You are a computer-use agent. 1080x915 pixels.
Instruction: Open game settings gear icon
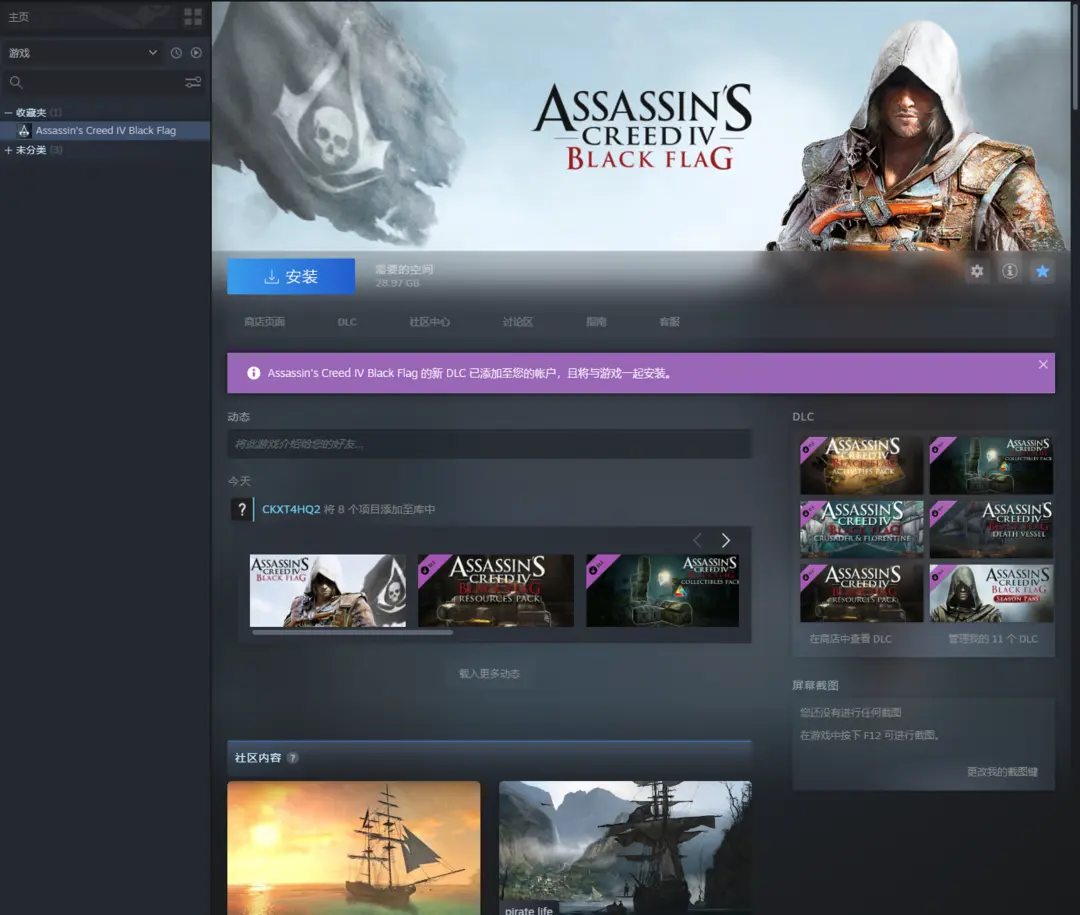click(977, 271)
